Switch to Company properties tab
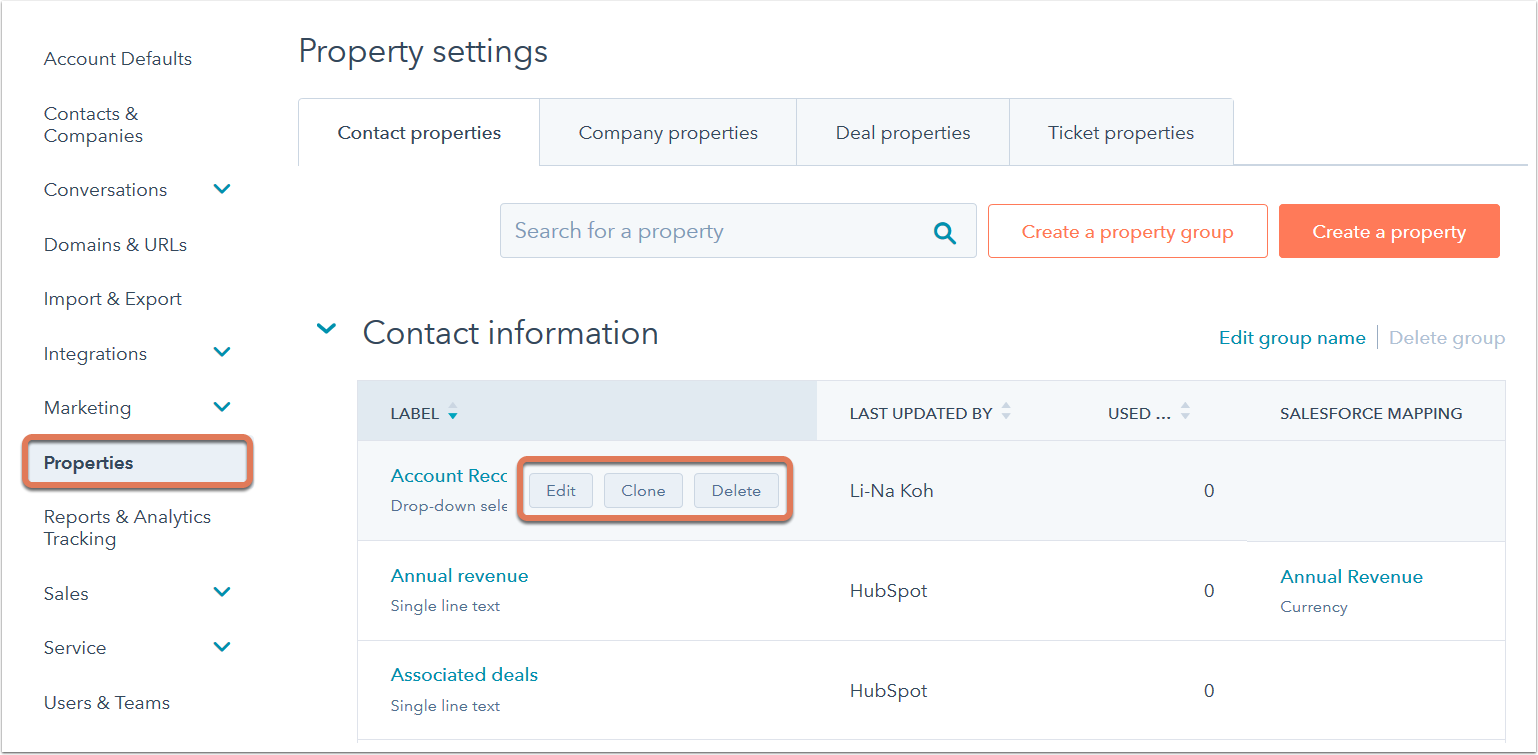 (668, 132)
